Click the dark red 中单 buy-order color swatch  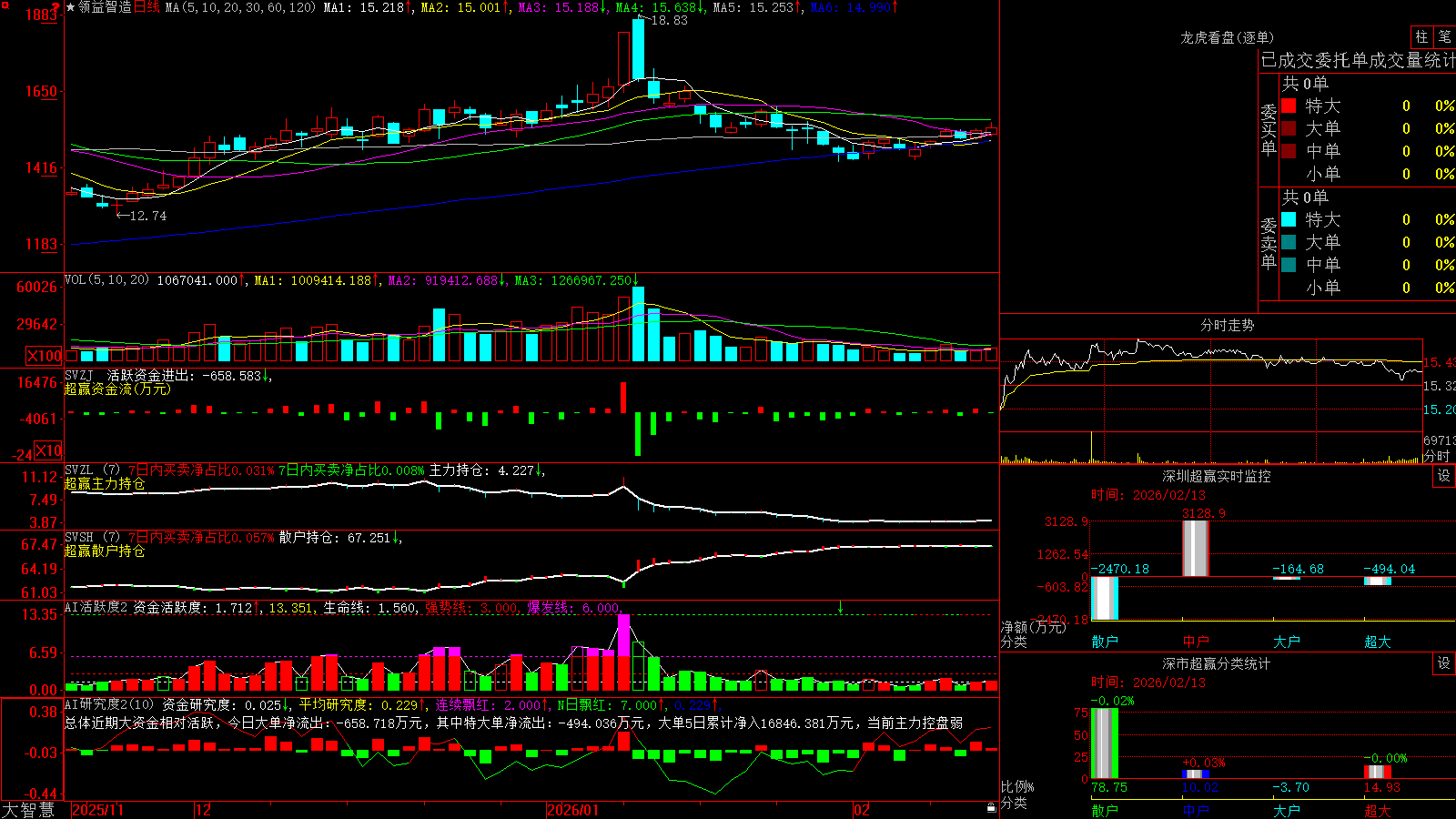1289,150
